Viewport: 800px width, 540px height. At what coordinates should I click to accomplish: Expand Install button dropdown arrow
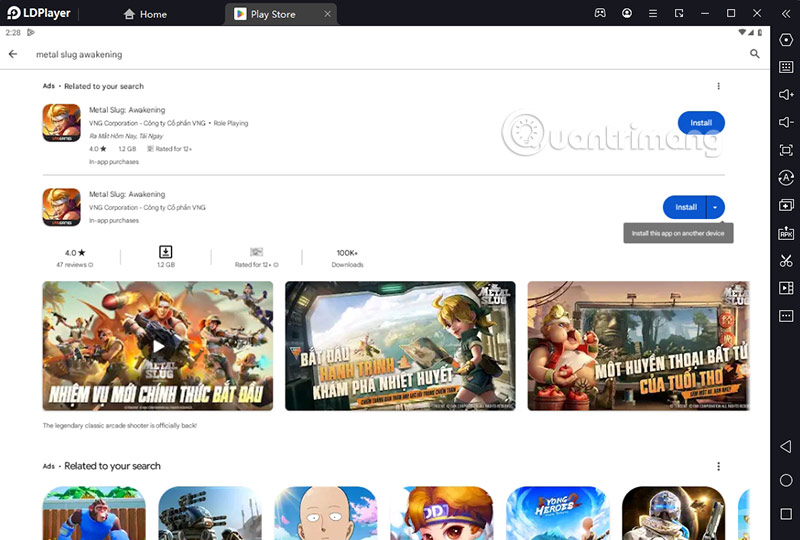coord(715,207)
